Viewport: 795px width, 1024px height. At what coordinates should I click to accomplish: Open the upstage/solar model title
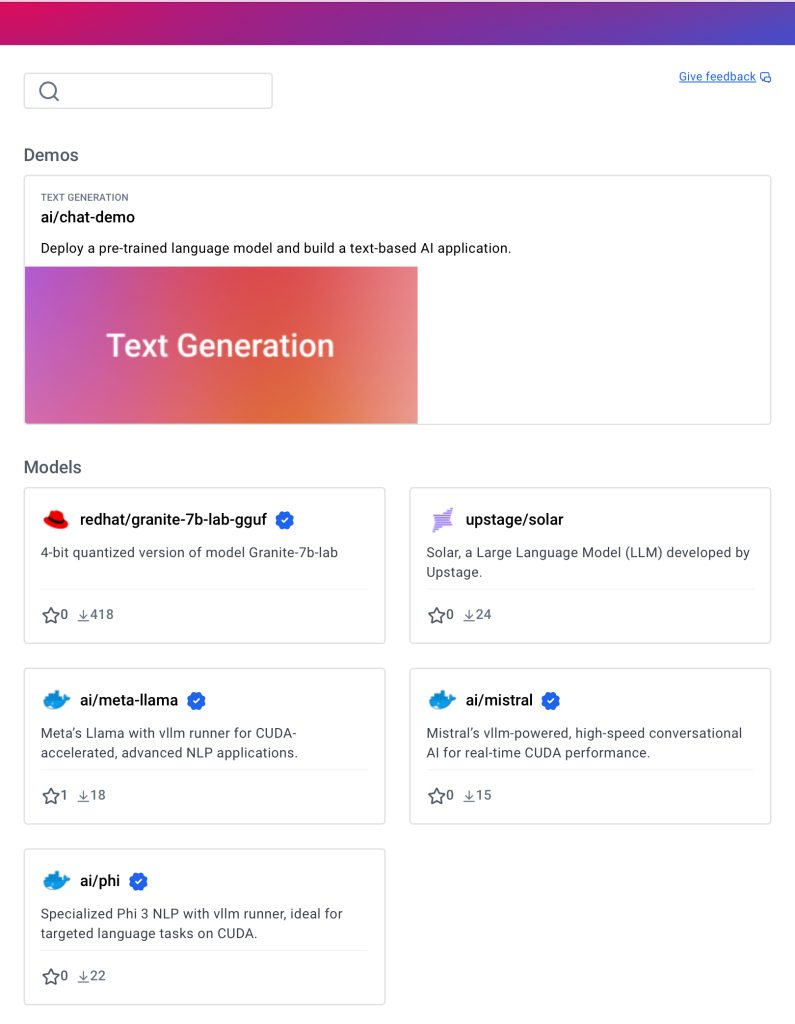click(x=514, y=519)
